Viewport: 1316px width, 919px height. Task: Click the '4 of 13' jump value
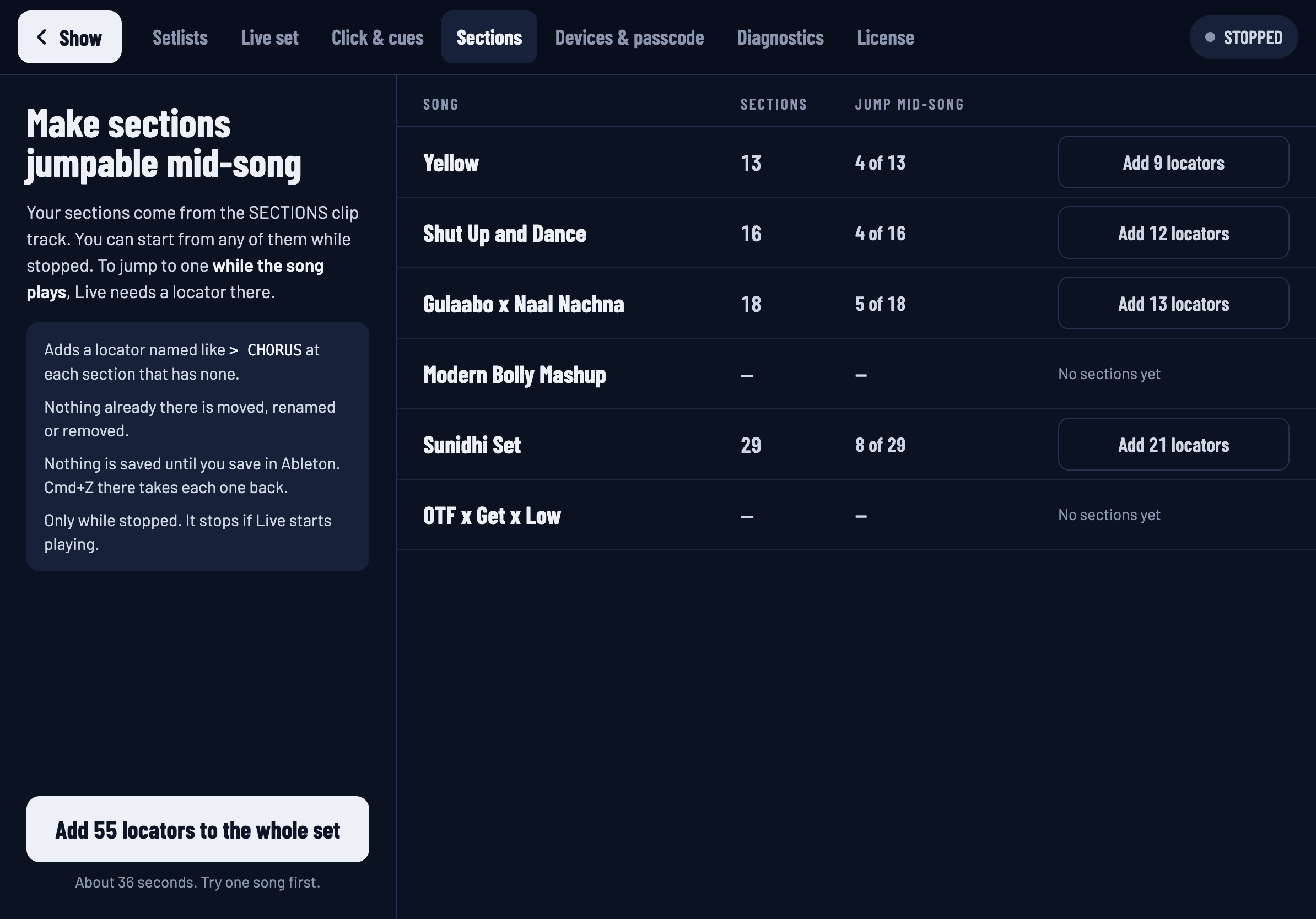(x=880, y=163)
